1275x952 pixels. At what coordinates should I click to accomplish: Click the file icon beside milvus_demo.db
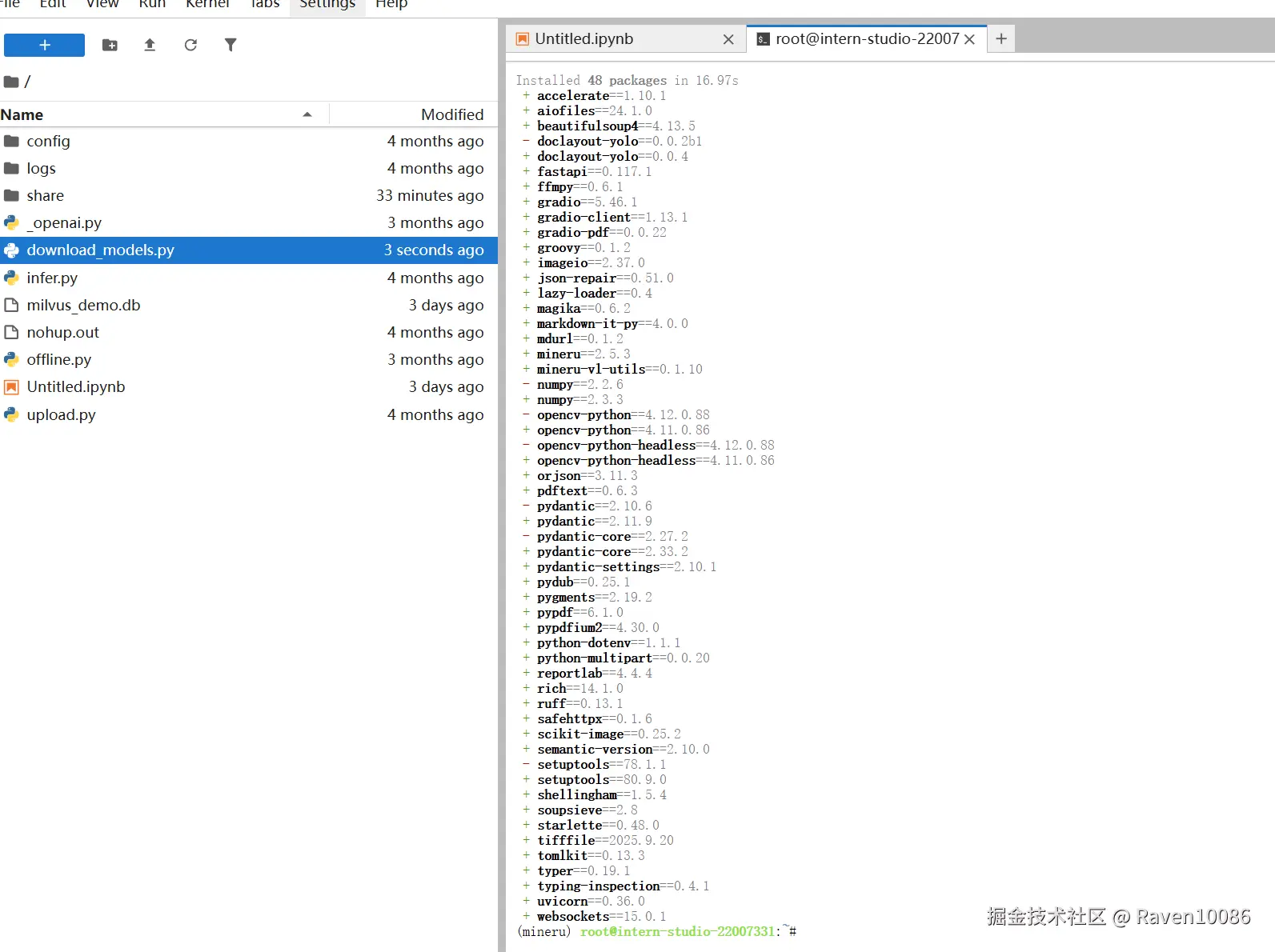[11, 305]
